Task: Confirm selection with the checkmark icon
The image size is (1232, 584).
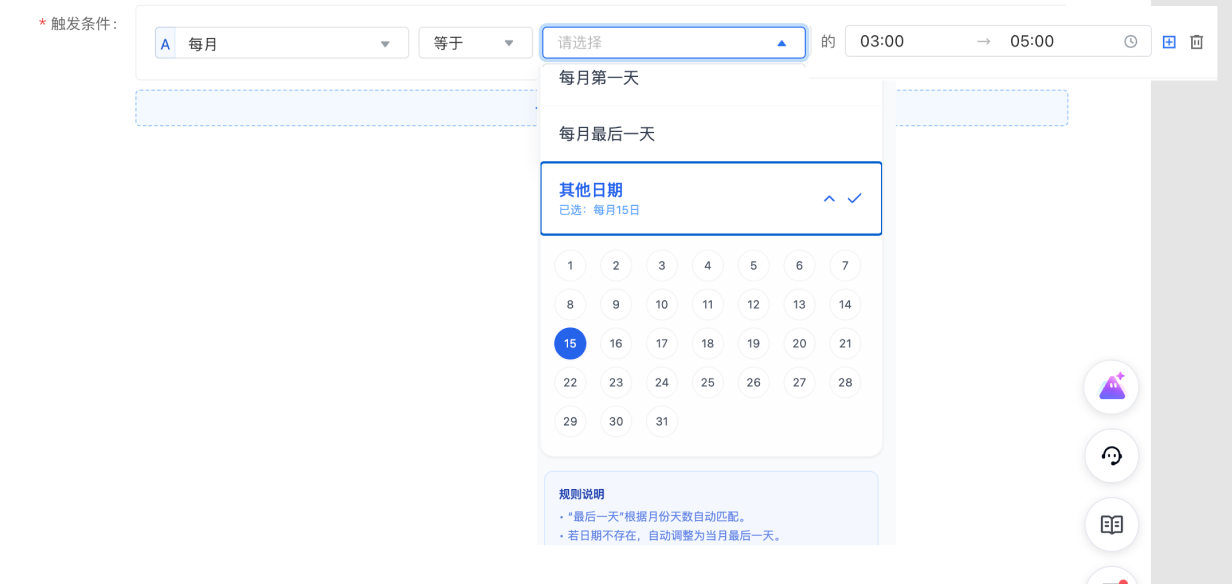Action: pyautogui.click(x=854, y=198)
